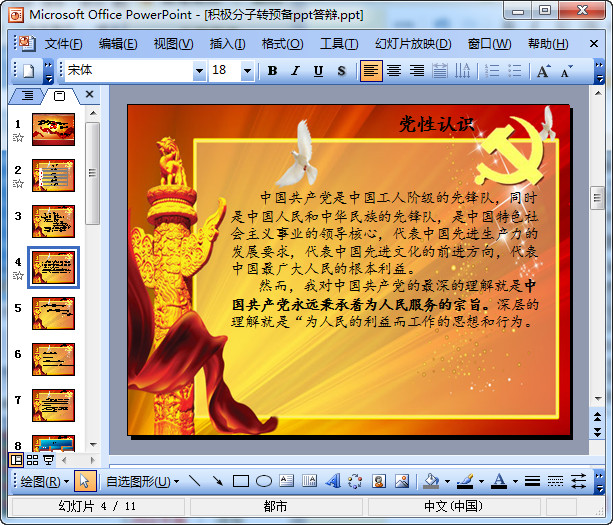
Task: Open the 幻灯片放映(D) menu
Action: [413, 44]
